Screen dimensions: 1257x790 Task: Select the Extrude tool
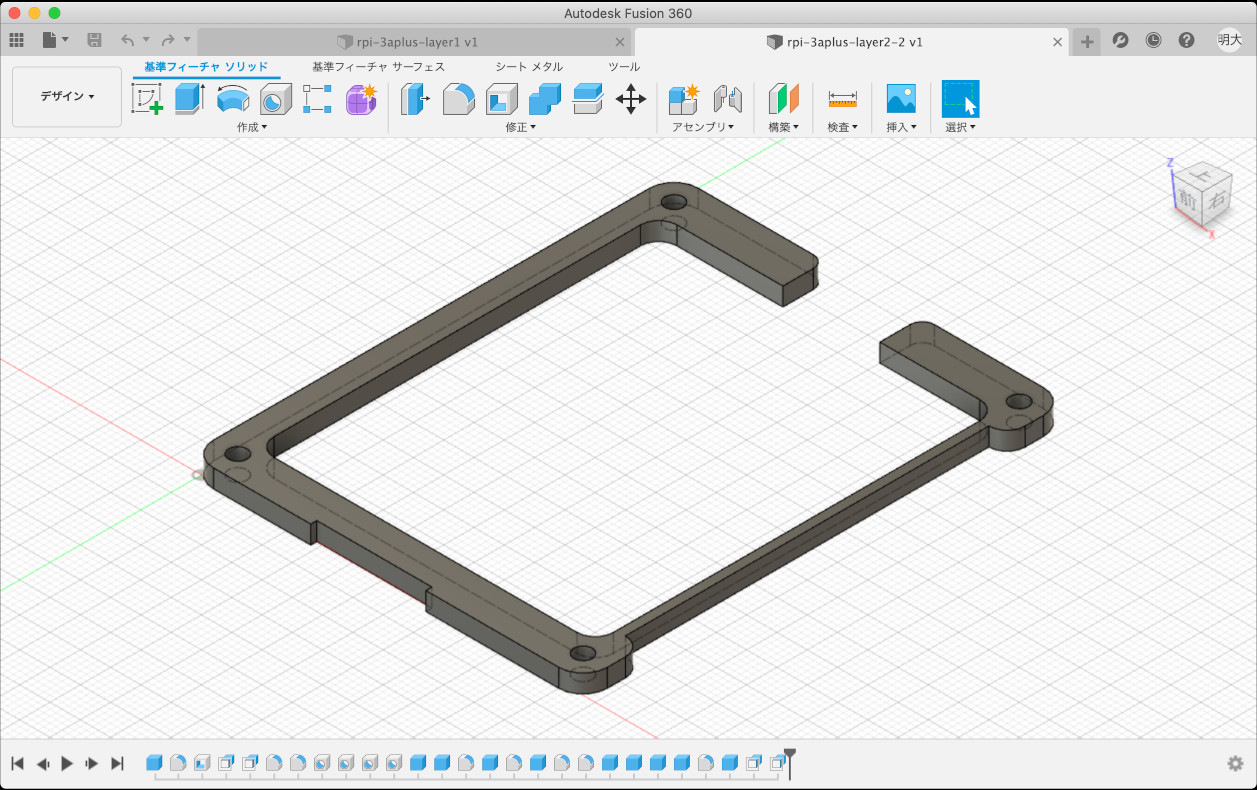pyautogui.click(x=190, y=99)
